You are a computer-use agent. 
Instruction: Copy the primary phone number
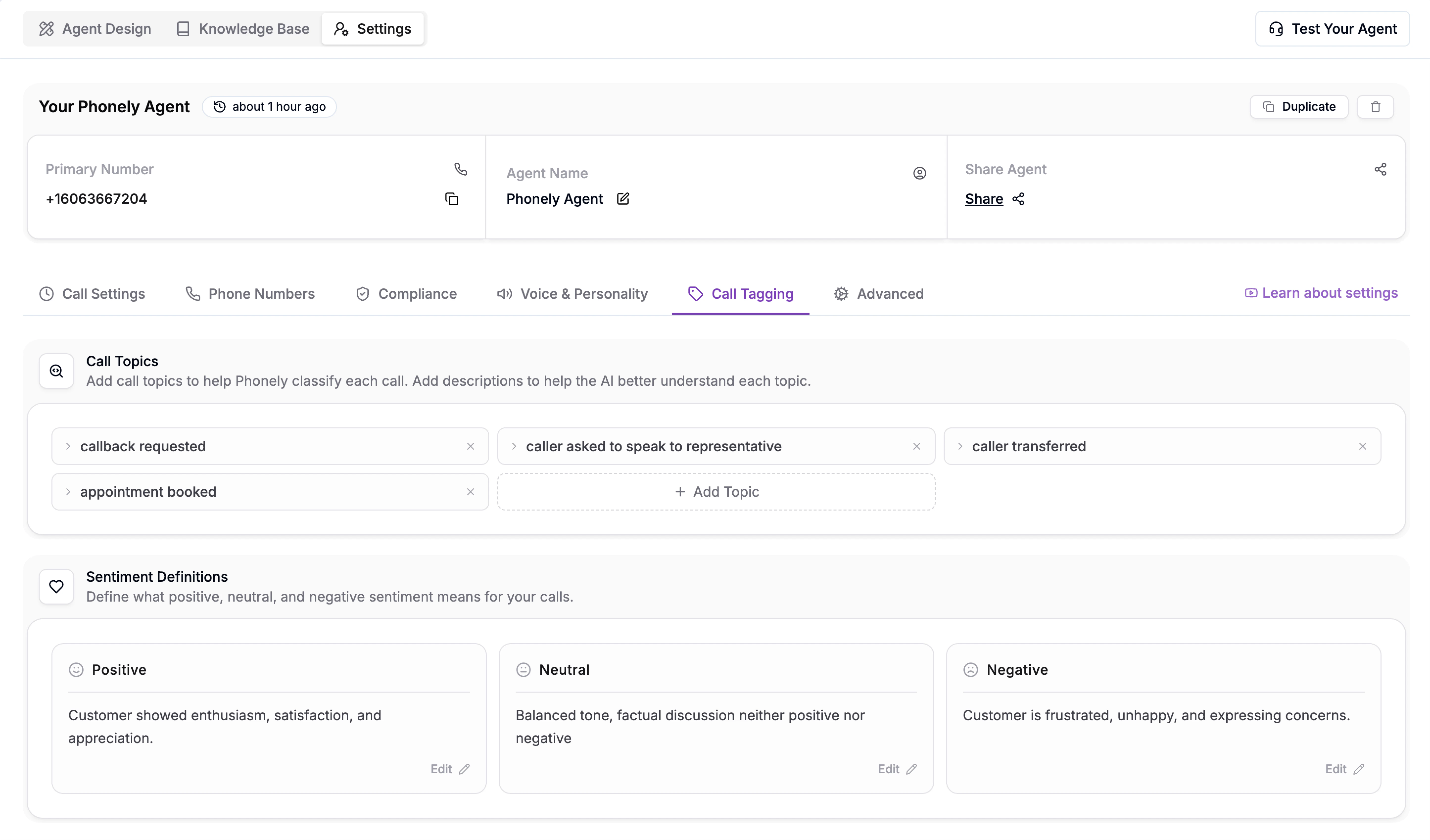coord(452,199)
